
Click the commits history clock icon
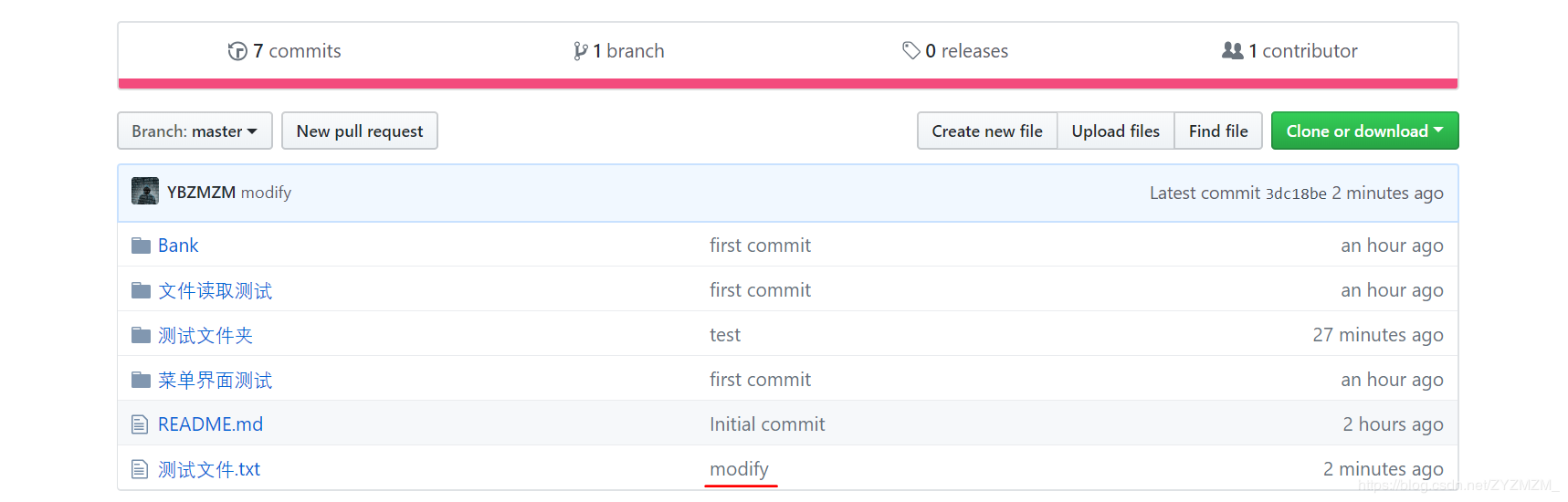click(x=237, y=51)
